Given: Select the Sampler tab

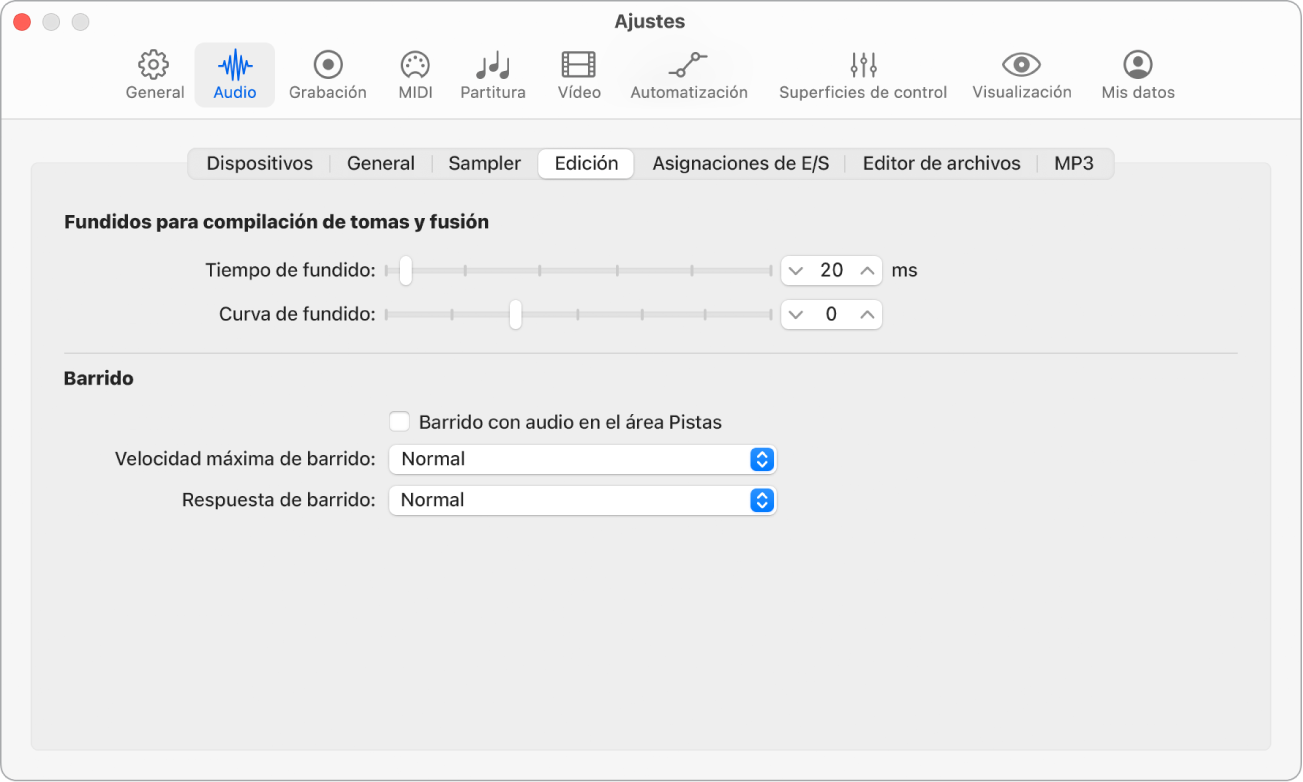Looking at the screenshot, I should pyautogui.click(x=483, y=163).
